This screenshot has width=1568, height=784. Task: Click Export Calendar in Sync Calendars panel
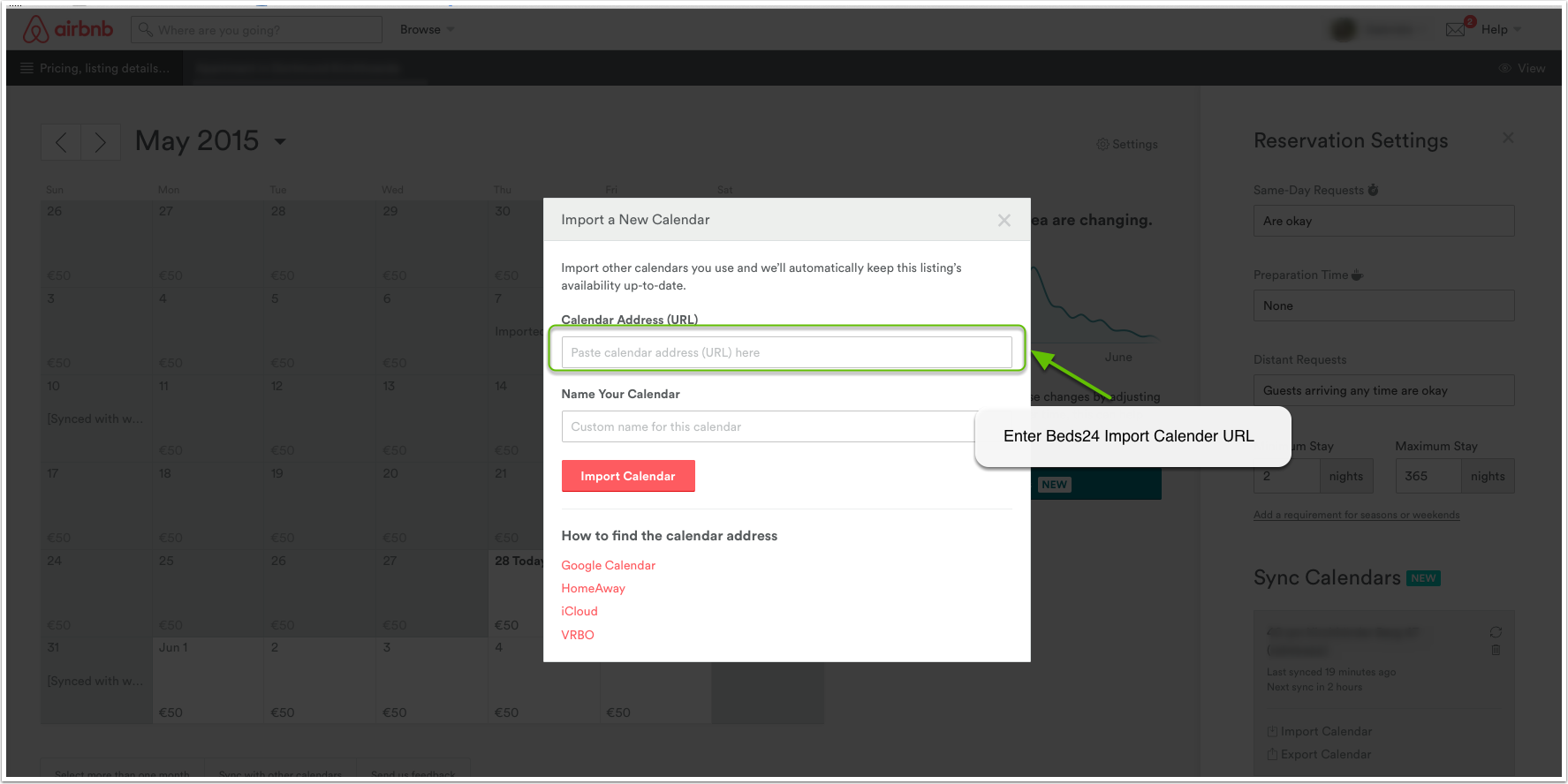1319,754
